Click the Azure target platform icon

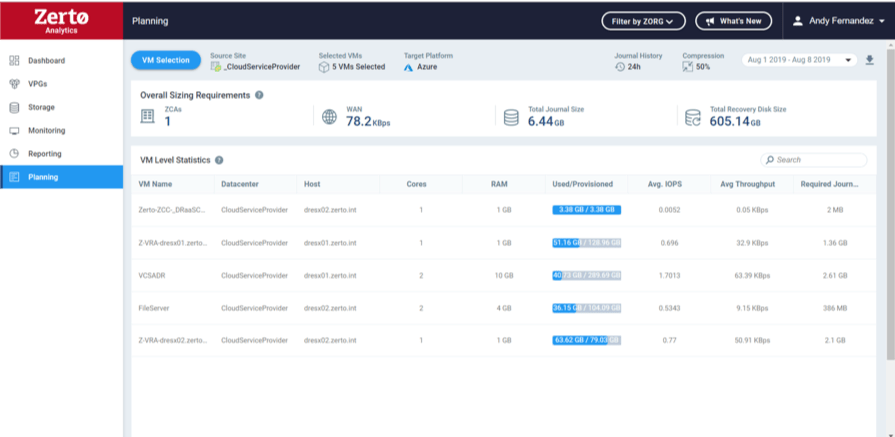409,67
